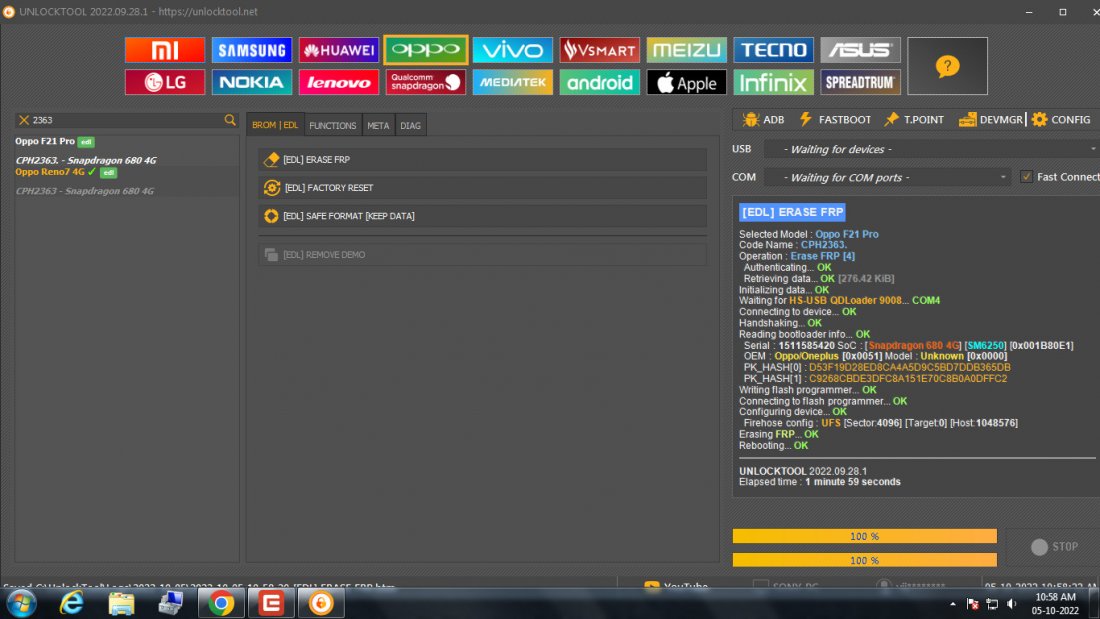This screenshot has width=1100, height=619.
Task: Select the Vsmart brand tile
Action: pyautogui.click(x=600, y=50)
